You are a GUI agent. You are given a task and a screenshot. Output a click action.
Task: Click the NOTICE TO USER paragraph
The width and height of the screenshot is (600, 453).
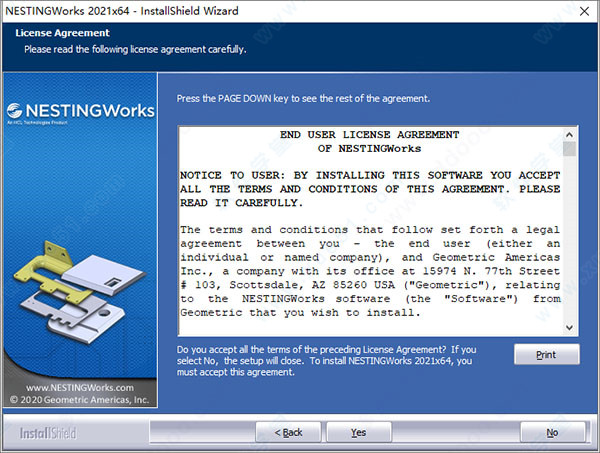(369, 188)
